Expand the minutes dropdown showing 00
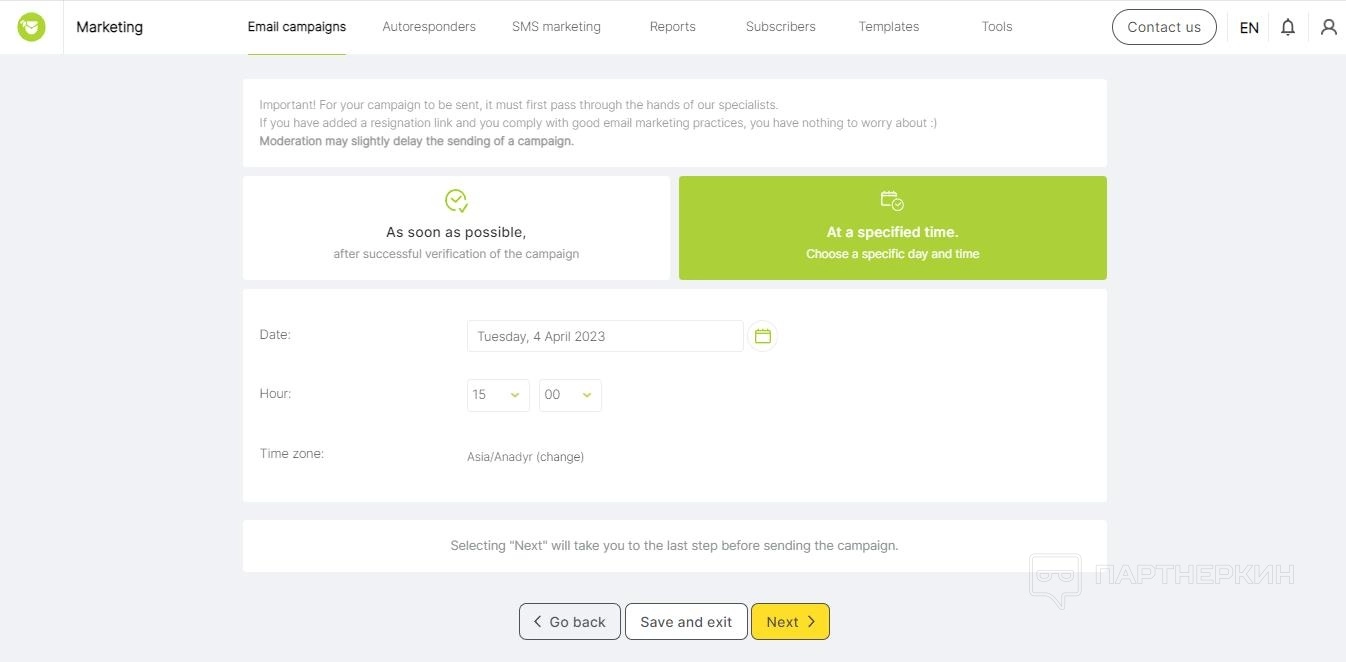Viewport: 1346px width, 662px height. pyautogui.click(x=570, y=395)
